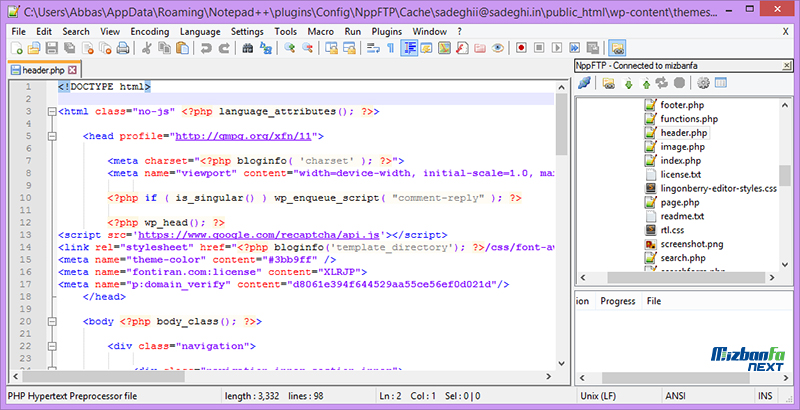Click the editor vertical scrollbar thumb

tap(561, 124)
